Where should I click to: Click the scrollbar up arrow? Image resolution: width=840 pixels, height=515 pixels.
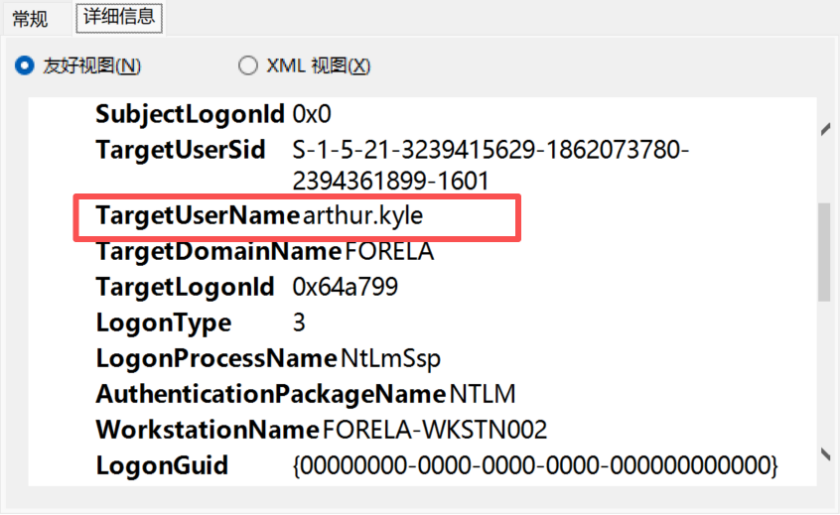[825, 129]
